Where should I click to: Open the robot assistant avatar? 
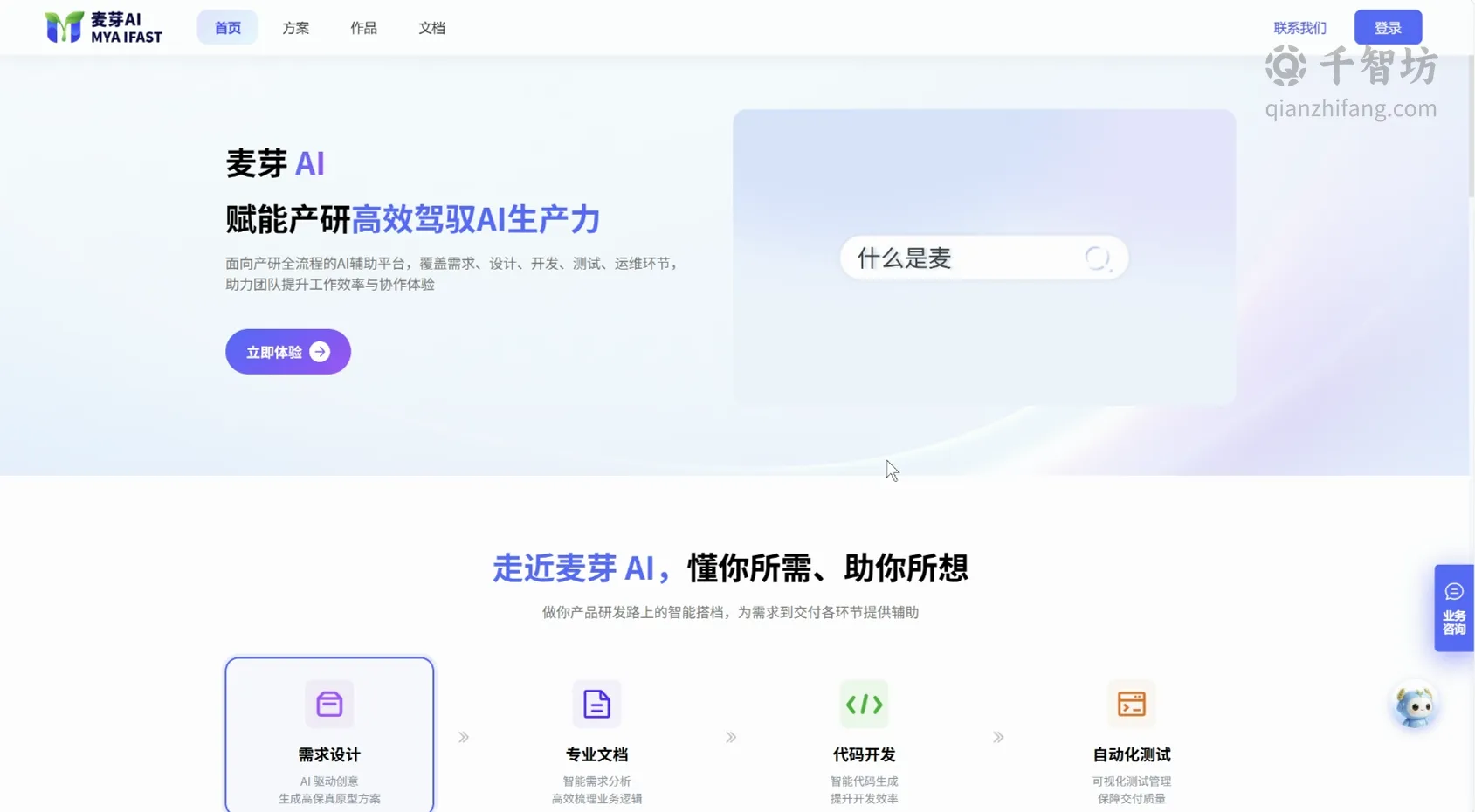pyautogui.click(x=1415, y=706)
